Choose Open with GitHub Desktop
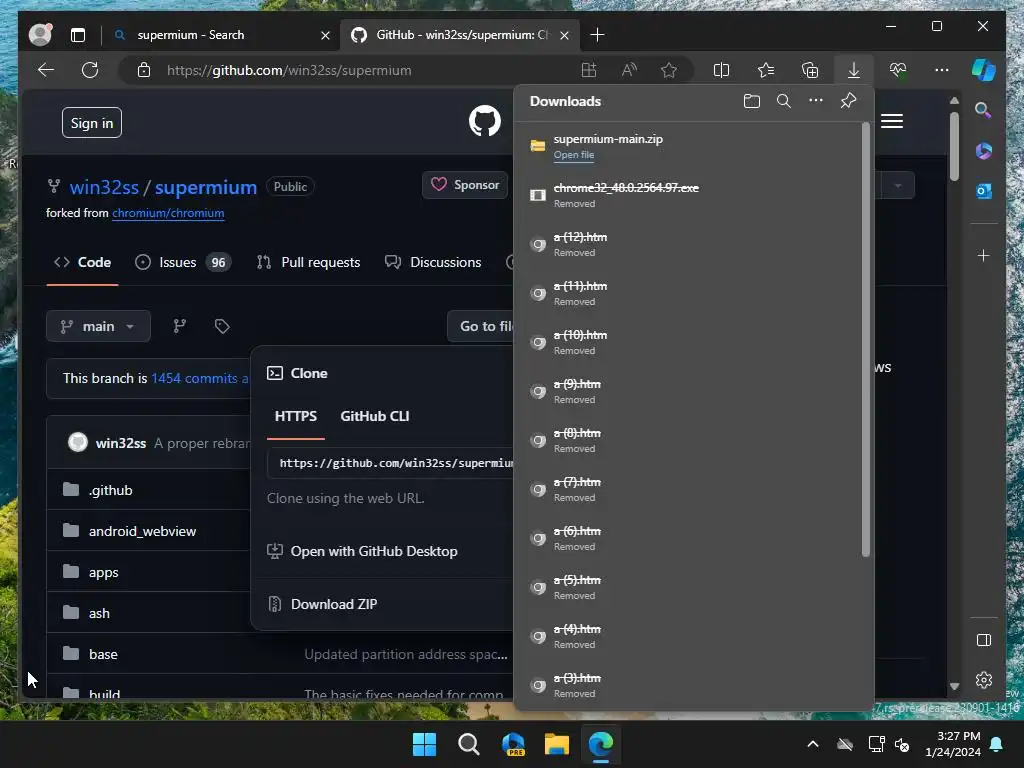The width and height of the screenshot is (1024, 768). [374, 551]
